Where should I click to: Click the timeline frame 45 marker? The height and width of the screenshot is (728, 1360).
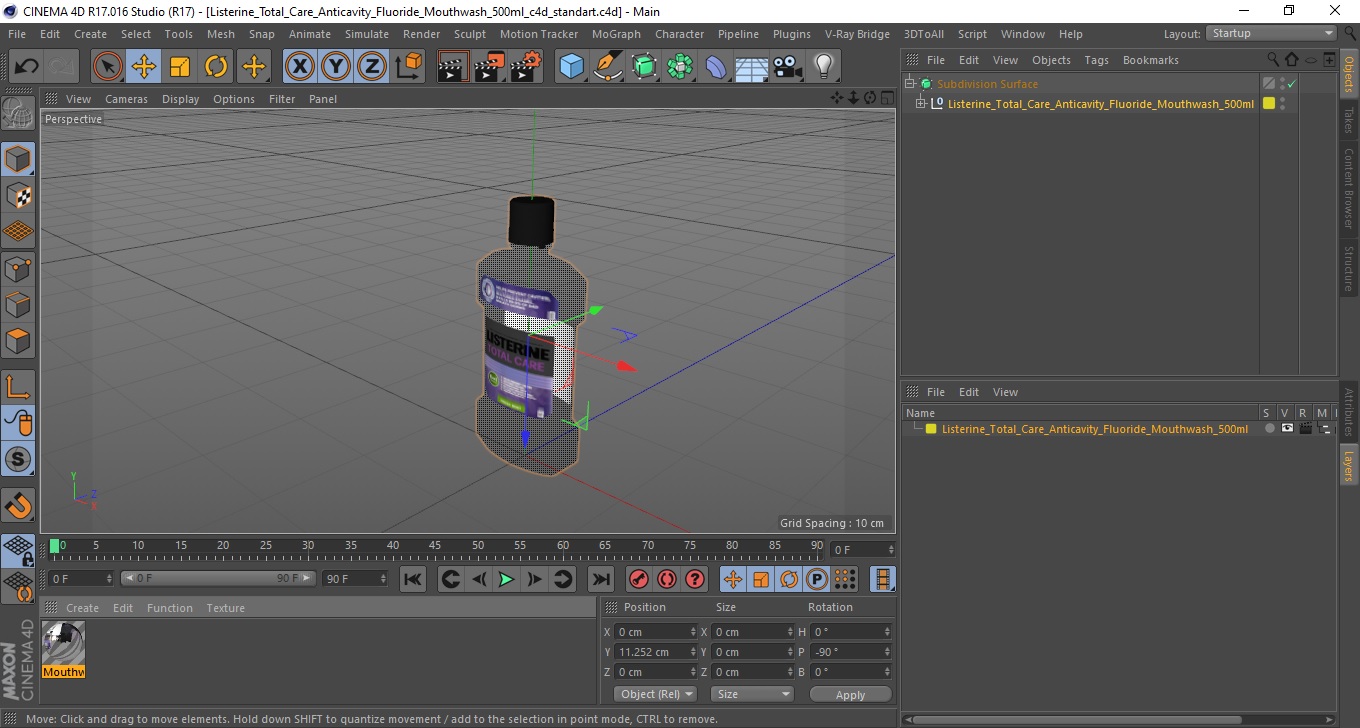point(434,546)
